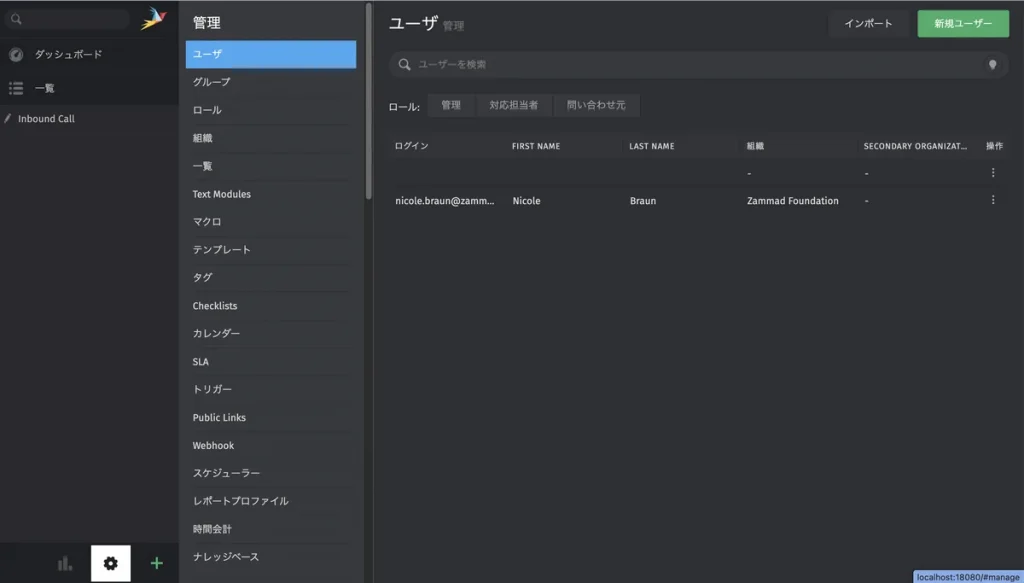Click the admin menu scrollbar handle

point(368,101)
